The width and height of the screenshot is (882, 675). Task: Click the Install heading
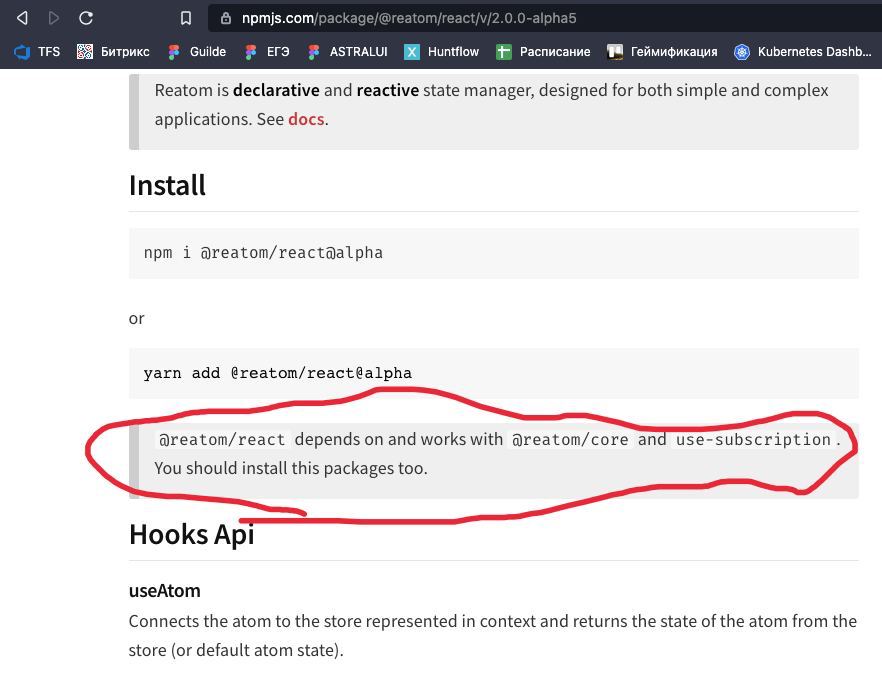pyautogui.click(x=167, y=185)
